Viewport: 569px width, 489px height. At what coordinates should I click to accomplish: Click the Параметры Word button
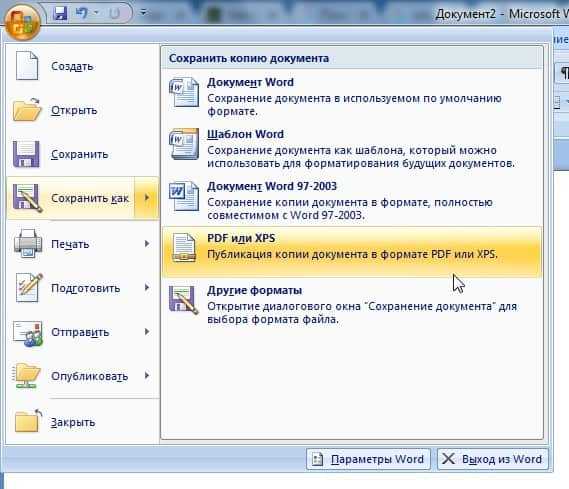click(x=368, y=459)
